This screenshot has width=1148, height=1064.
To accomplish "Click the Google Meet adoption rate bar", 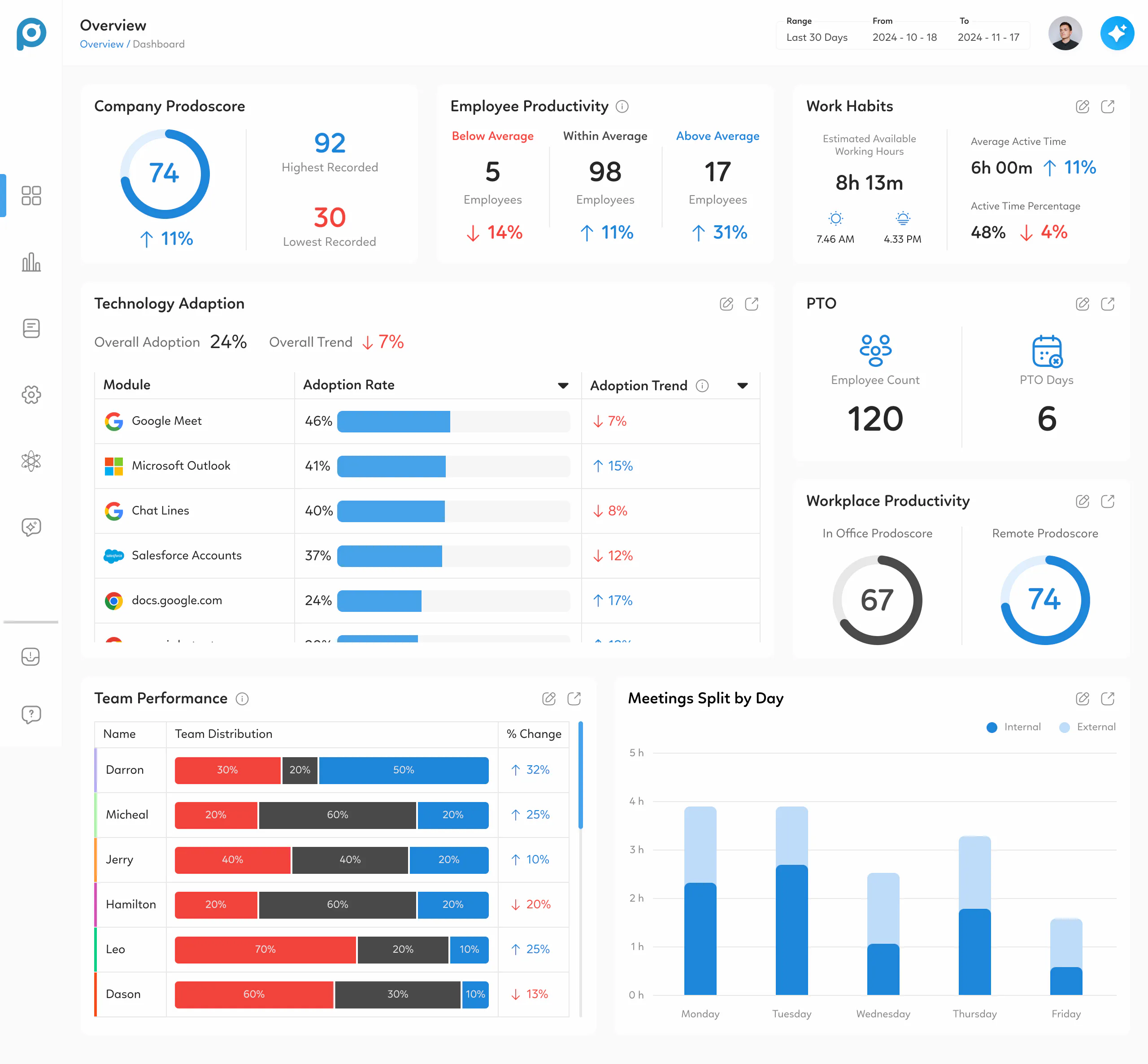I will click(x=453, y=422).
